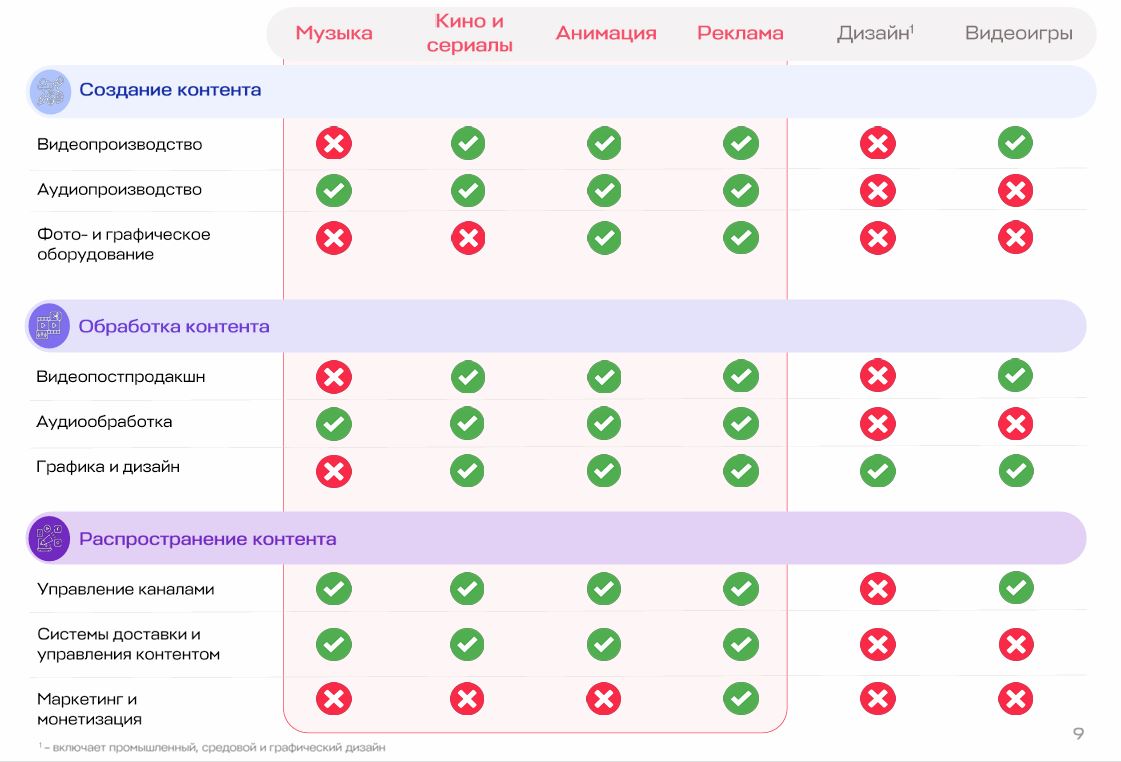Click the Распространение контента section heading
1121x762 pixels.
point(207,539)
